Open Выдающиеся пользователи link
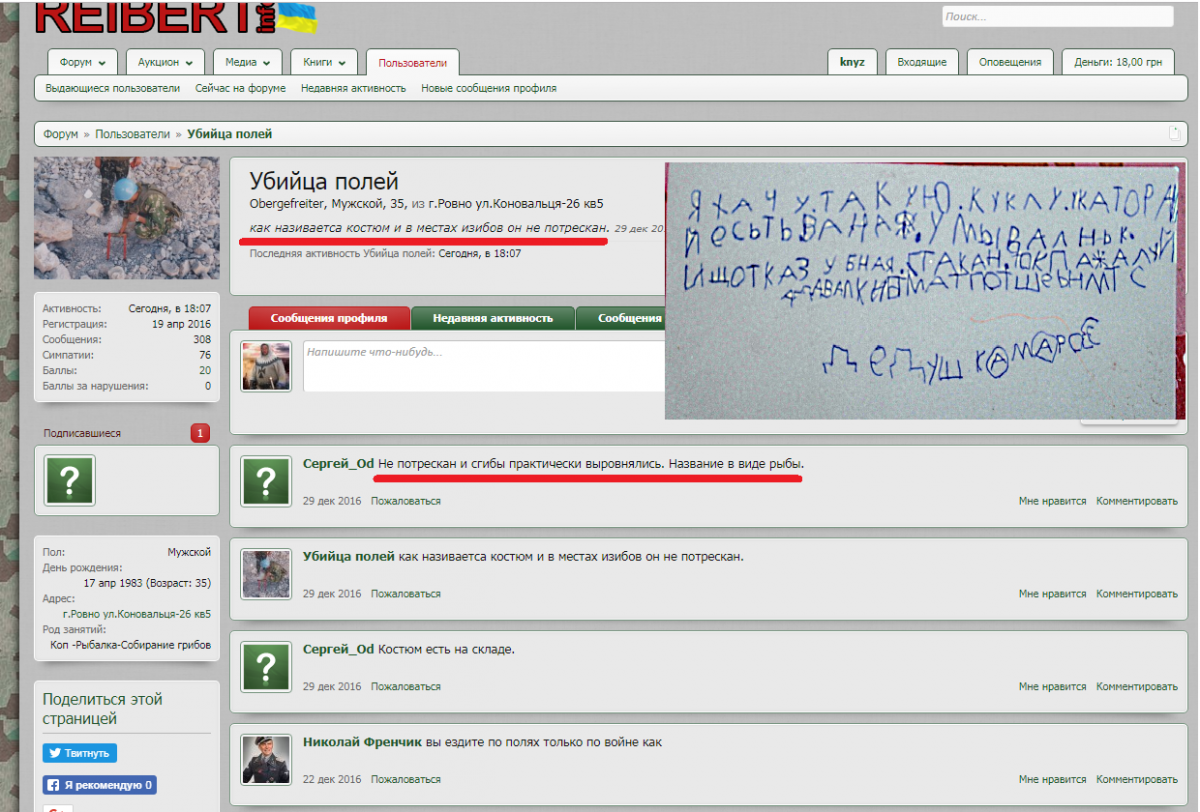Screen dimensions: 1200x812 113,88
